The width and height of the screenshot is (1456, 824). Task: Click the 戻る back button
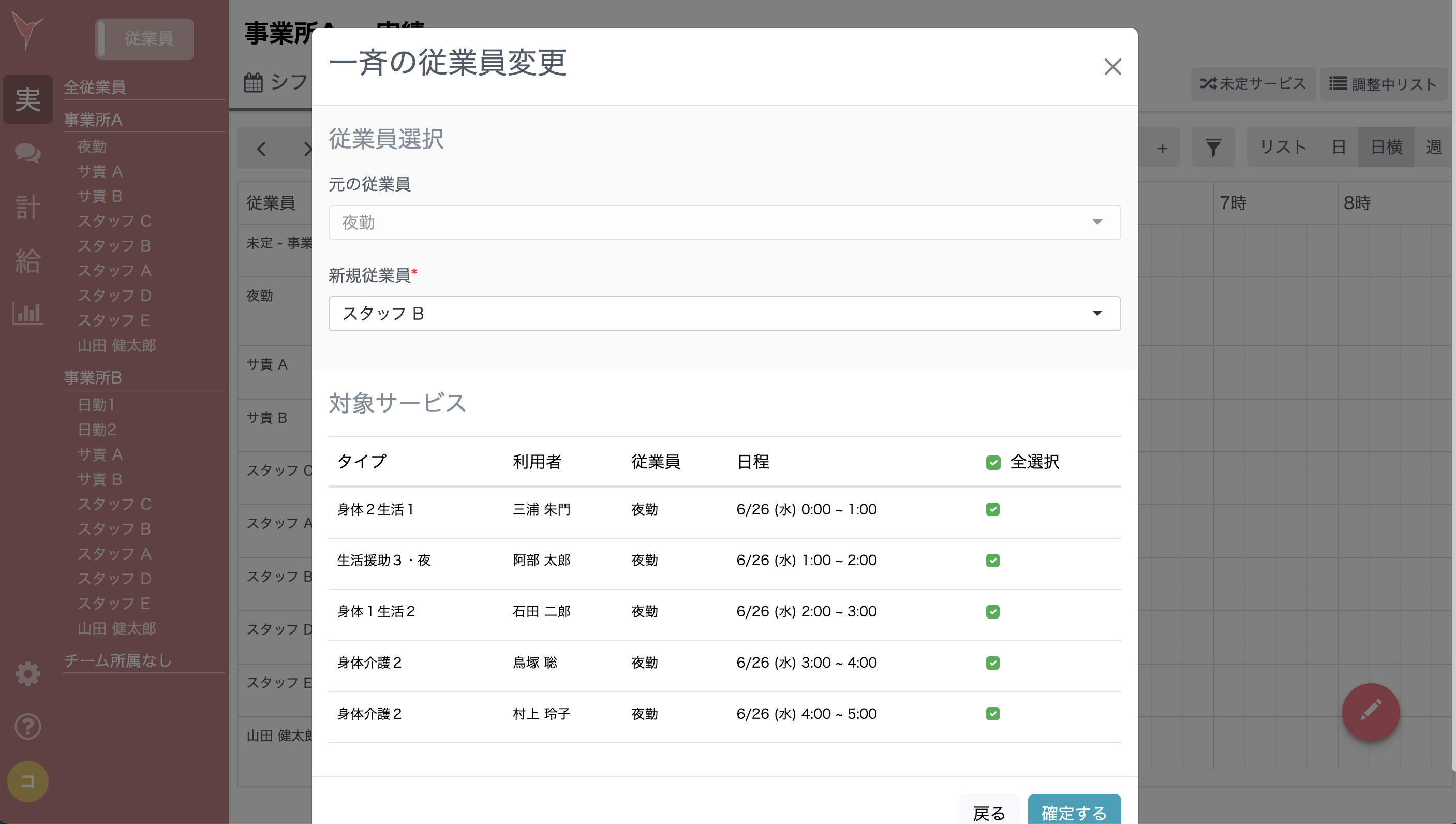click(x=989, y=813)
